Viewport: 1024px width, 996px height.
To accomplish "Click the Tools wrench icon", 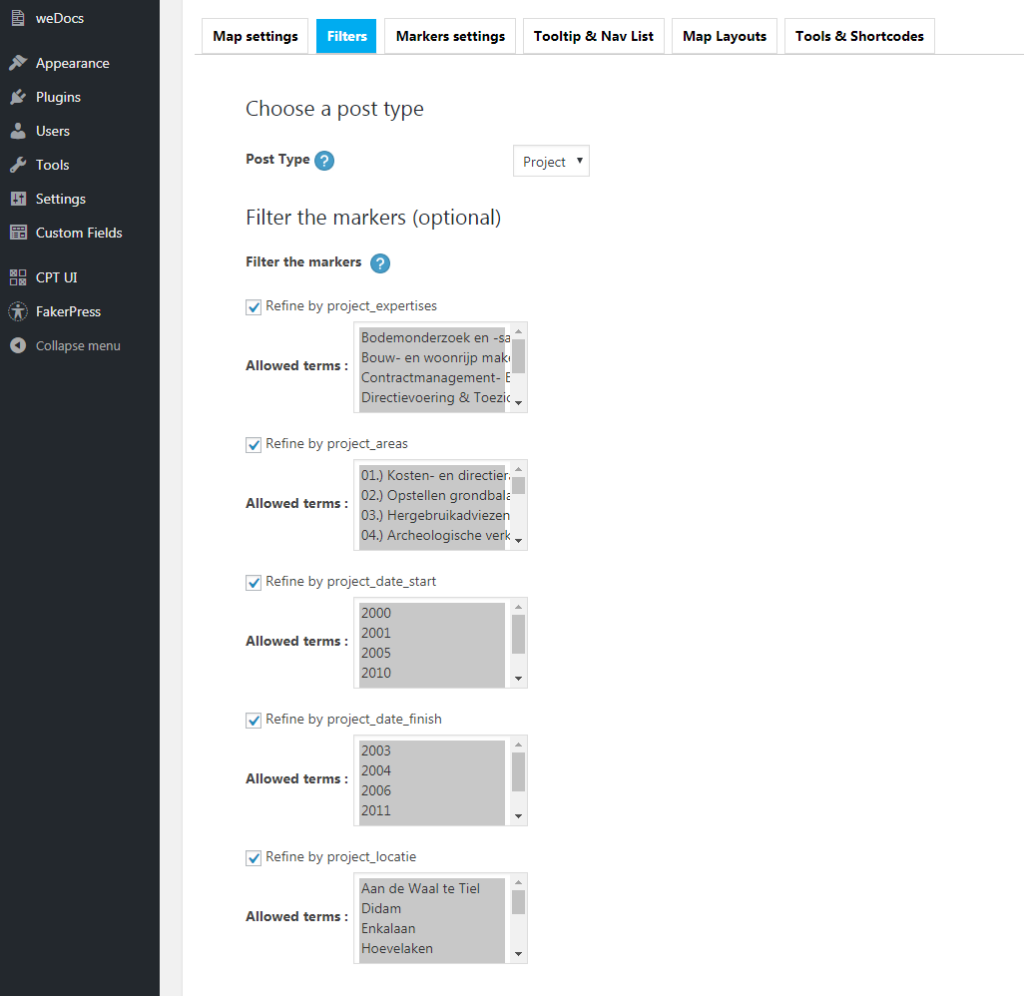I will click(18, 165).
